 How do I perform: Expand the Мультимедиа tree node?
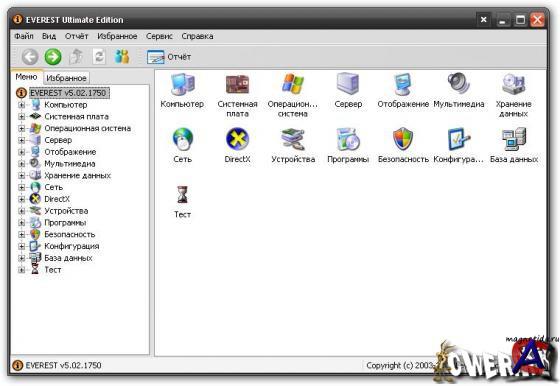click(x=21, y=164)
